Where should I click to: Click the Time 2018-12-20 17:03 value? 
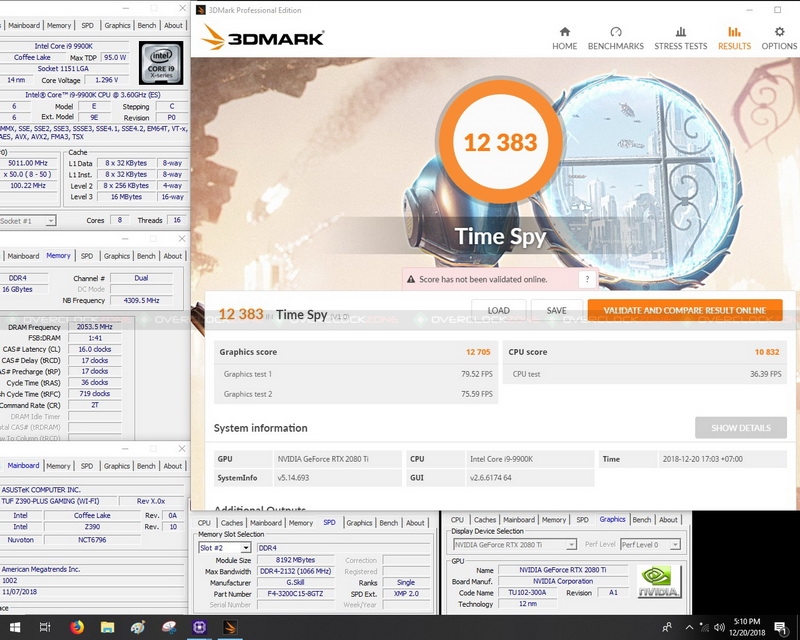pyautogui.click(x=722, y=459)
